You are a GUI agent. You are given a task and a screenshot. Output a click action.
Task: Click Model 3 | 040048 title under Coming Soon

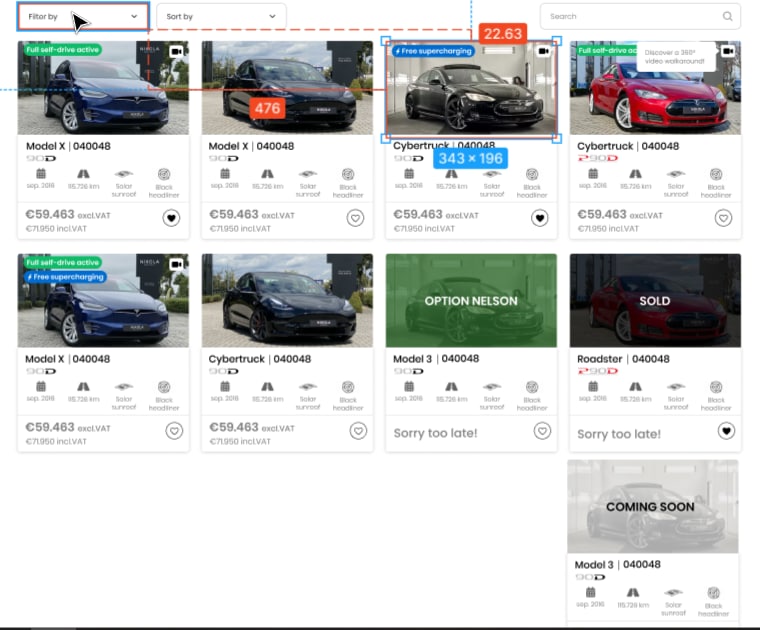point(618,565)
